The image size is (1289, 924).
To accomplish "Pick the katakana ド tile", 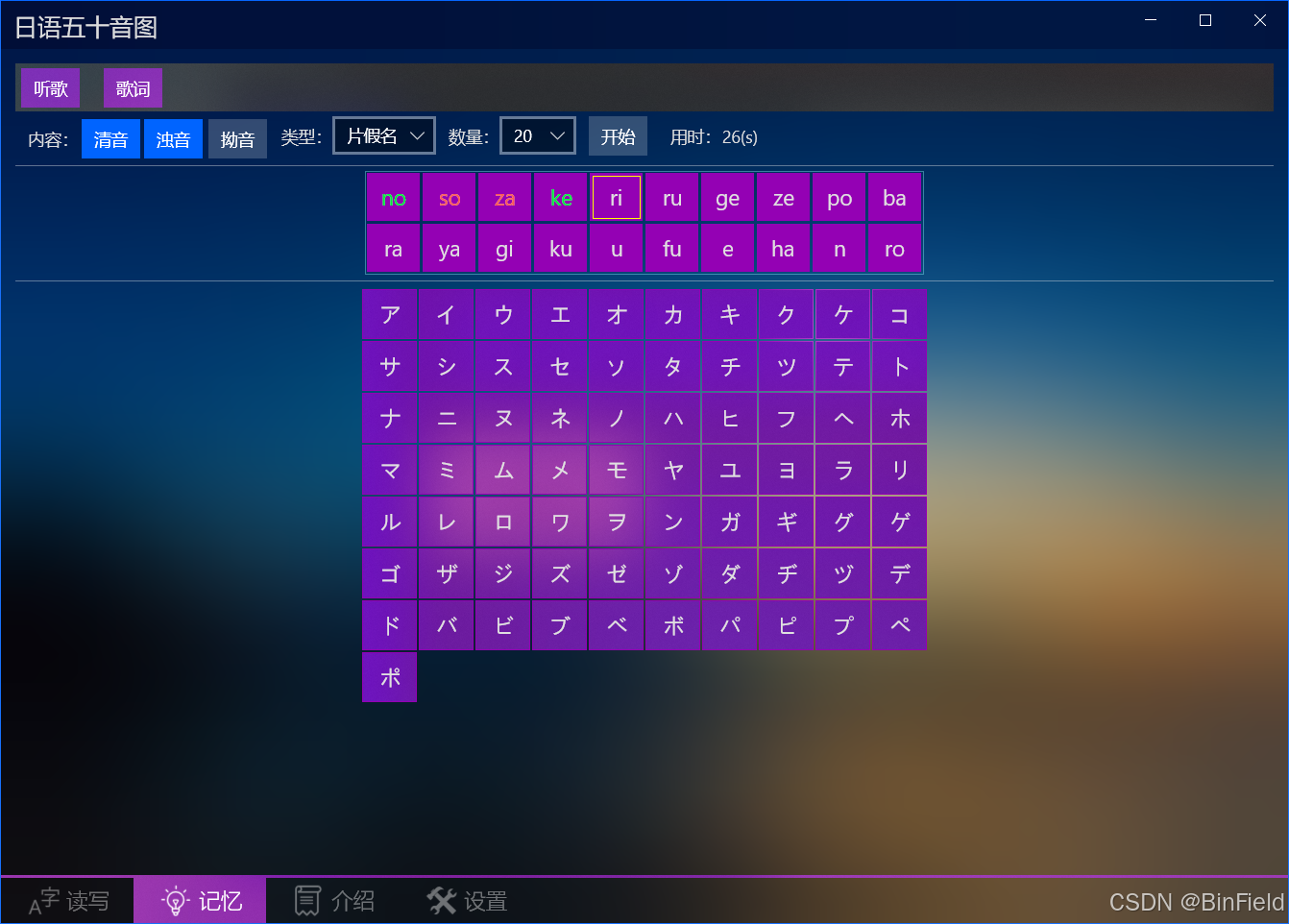I will pyautogui.click(x=390, y=625).
